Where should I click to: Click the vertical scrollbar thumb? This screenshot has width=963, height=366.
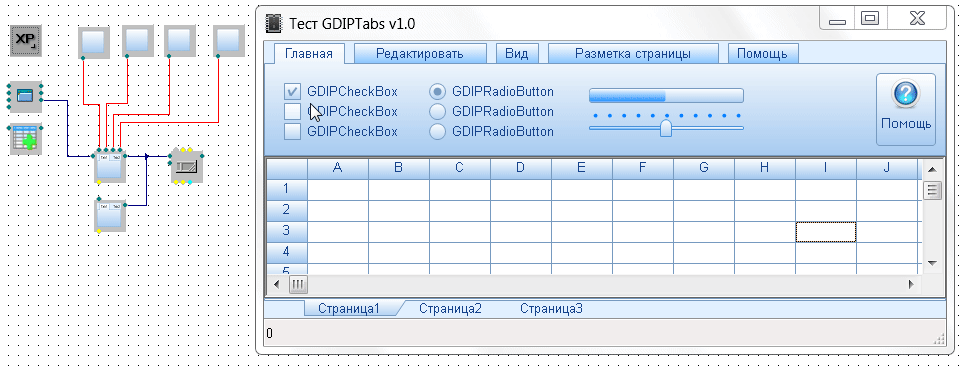[932, 190]
